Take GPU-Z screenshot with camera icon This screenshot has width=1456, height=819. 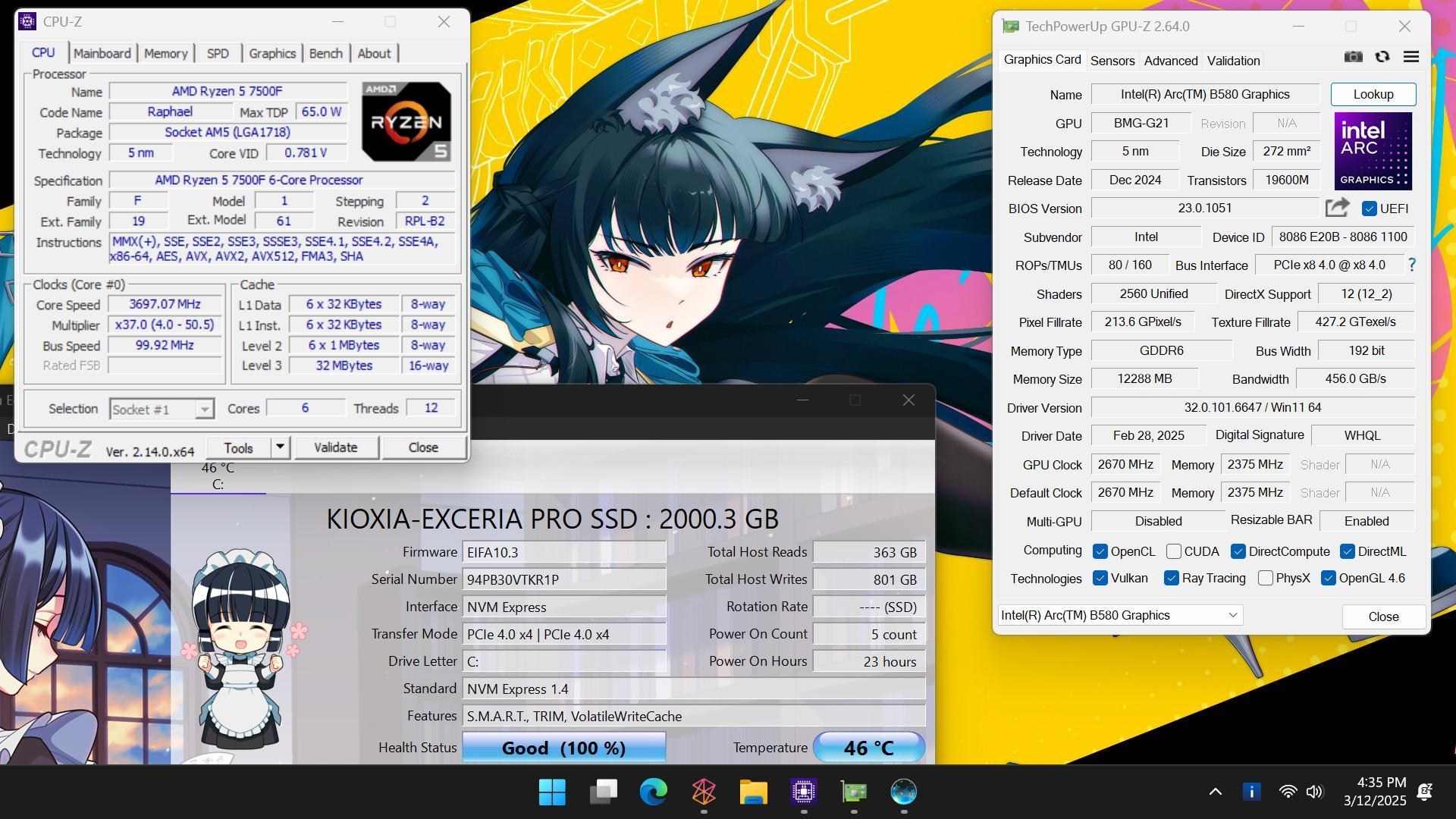click(1353, 57)
